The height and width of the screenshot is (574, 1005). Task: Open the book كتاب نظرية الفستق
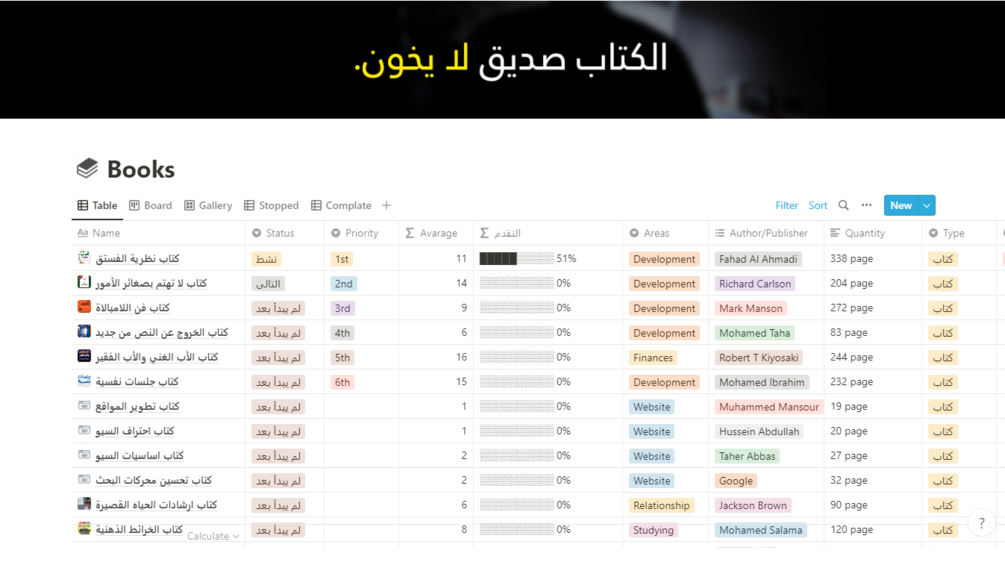pos(137,258)
